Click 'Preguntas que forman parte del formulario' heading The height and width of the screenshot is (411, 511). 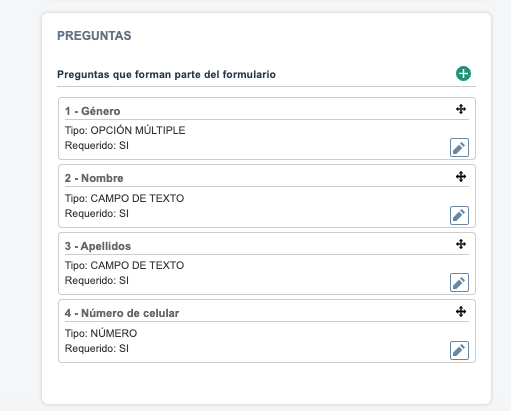pyautogui.click(x=166, y=74)
